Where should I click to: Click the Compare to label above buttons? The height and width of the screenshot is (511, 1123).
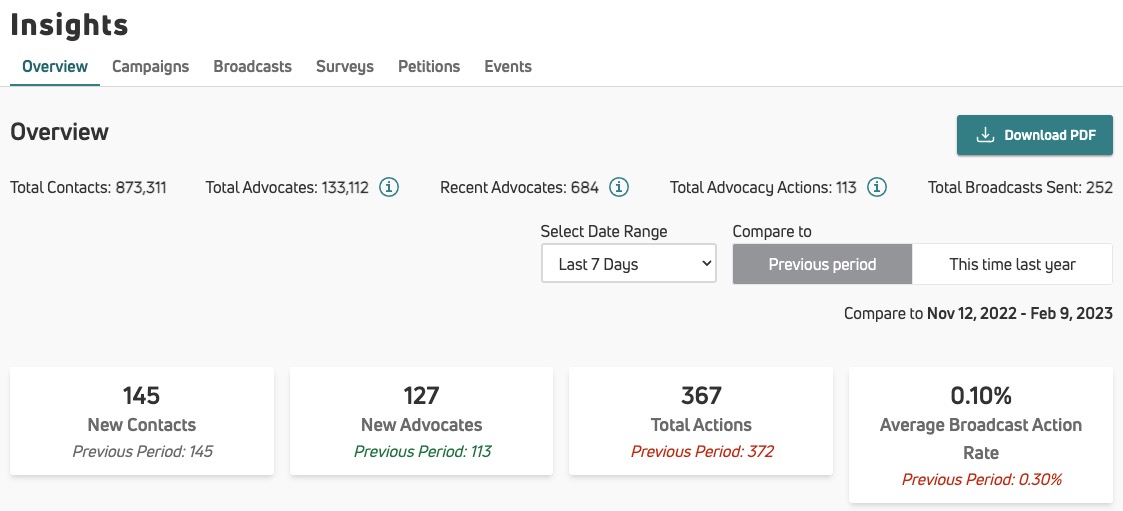(x=772, y=231)
